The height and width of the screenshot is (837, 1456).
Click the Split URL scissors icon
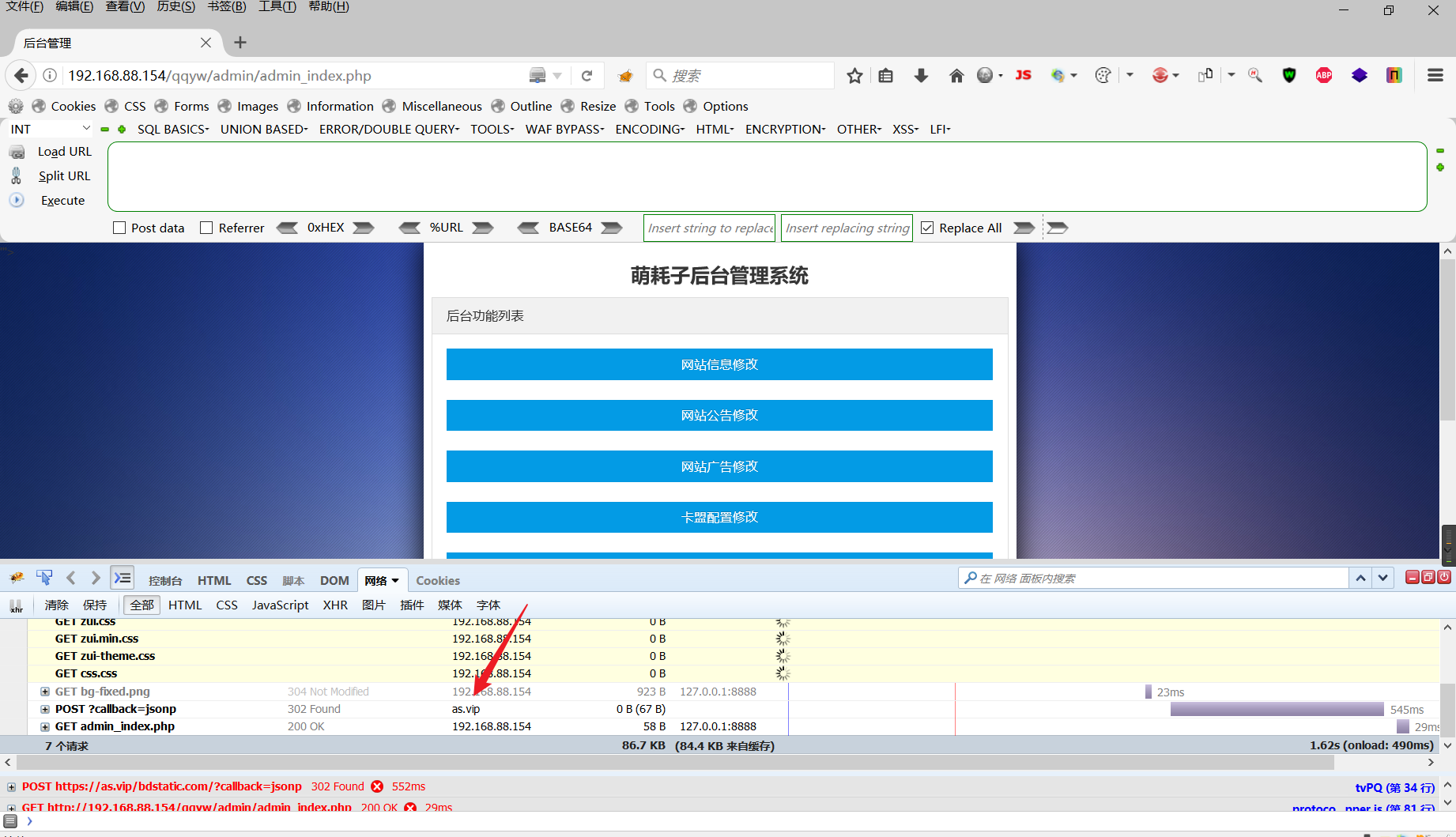click(17, 175)
